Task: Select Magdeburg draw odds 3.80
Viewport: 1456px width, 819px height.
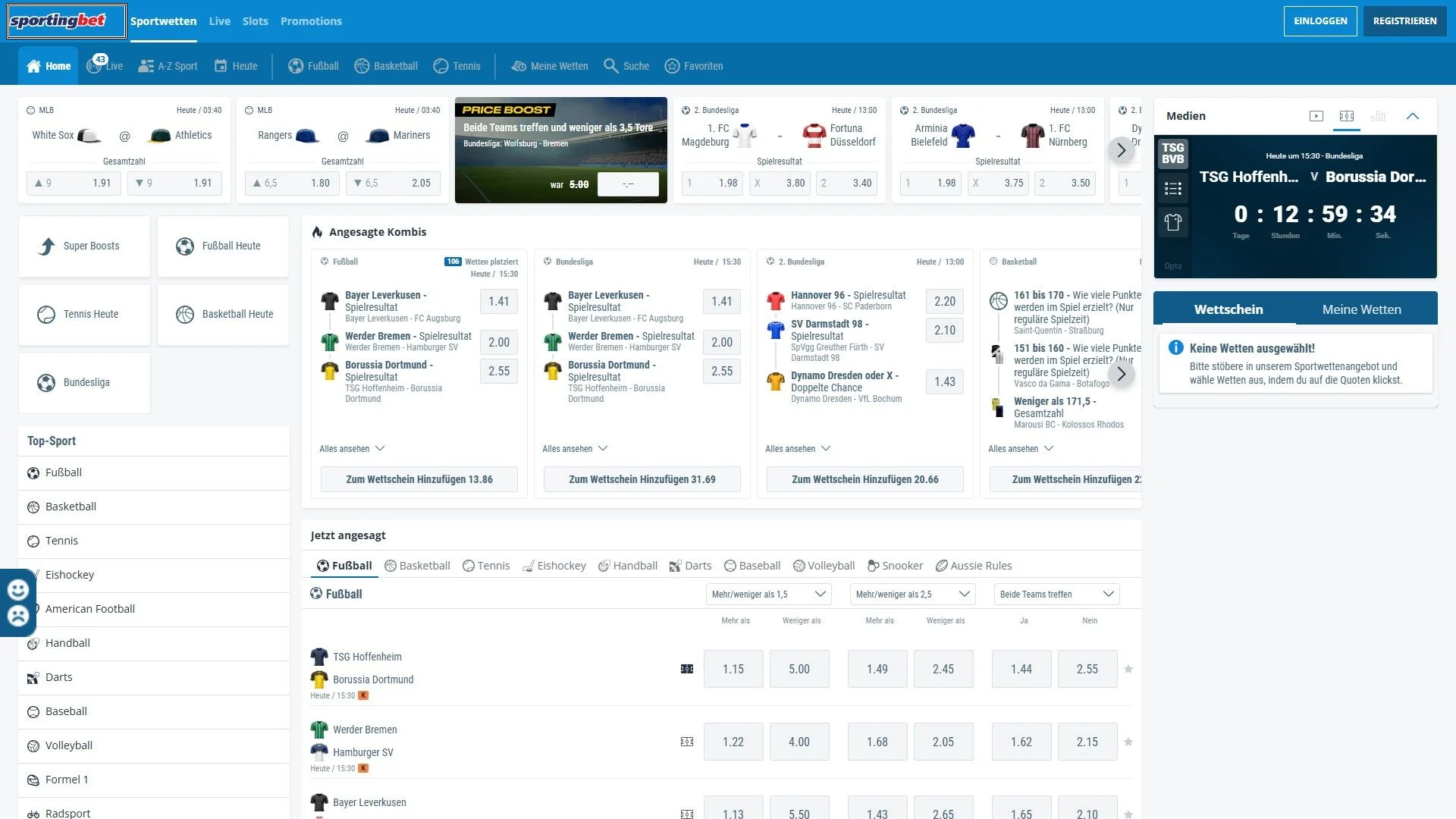Action: click(780, 183)
